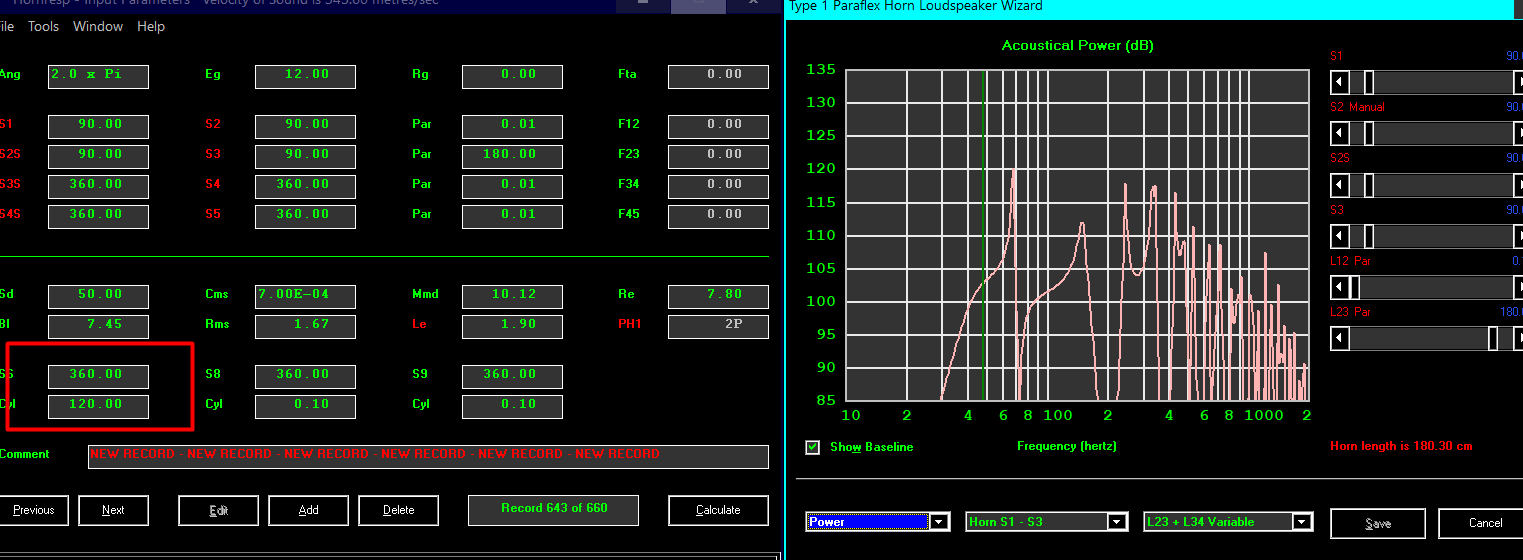Click the S2S slider thumb
Image resolution: width=1523 pixels, height=560 pixels.
click(x=1369, y=184)
